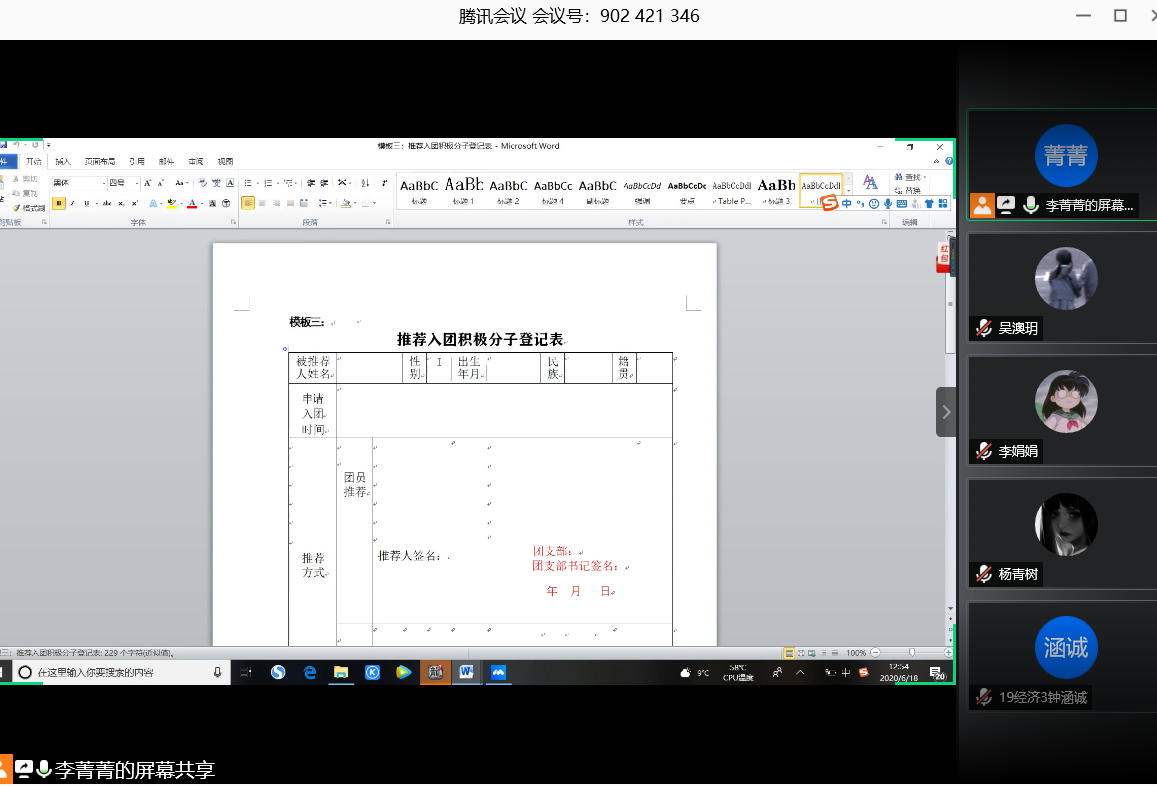The width and height of the screenshot is (1157, 786).
Task: Toggle bold formatting in Word ribbon
Action: pyautogui.click(x=59, y=203)
